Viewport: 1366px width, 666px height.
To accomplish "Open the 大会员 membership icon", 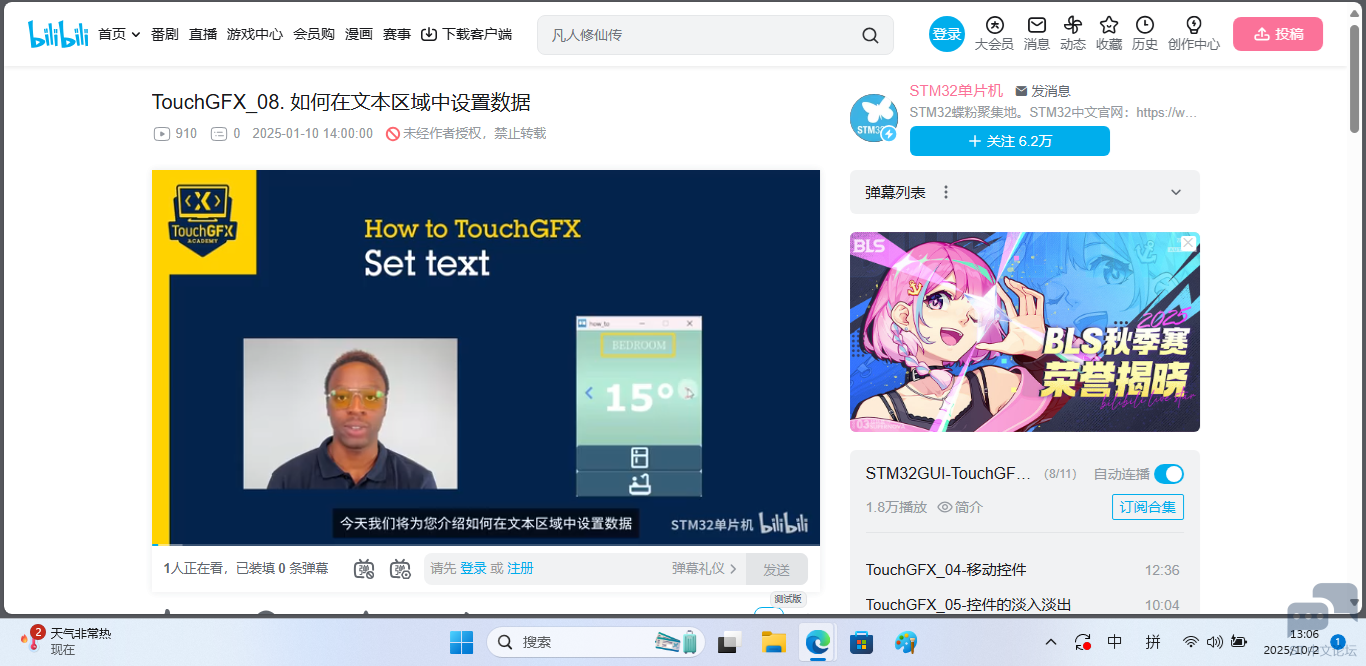I will pos(993,33).
